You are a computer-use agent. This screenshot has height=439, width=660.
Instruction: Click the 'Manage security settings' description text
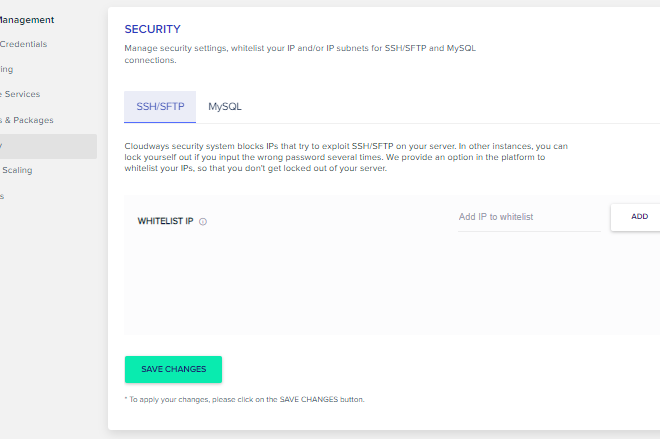tap(300, 54)
